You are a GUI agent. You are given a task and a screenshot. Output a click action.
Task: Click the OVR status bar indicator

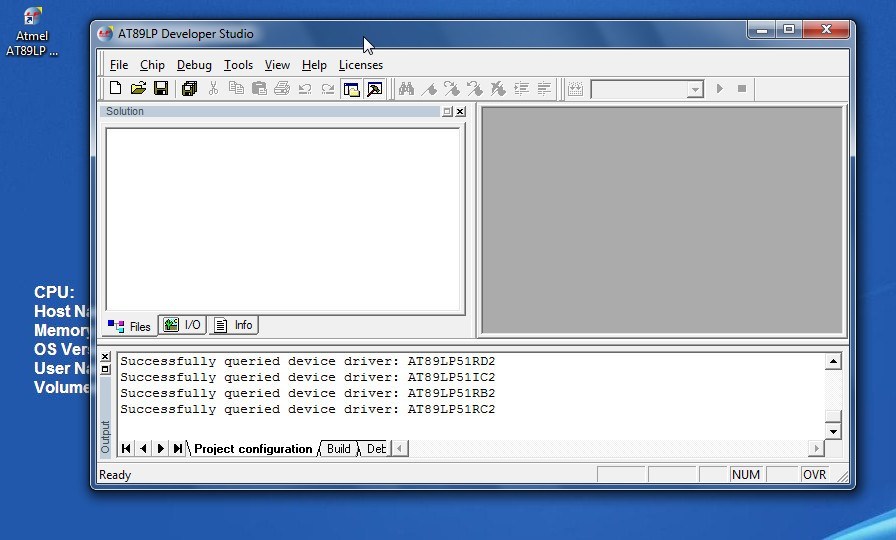(814, 475)
